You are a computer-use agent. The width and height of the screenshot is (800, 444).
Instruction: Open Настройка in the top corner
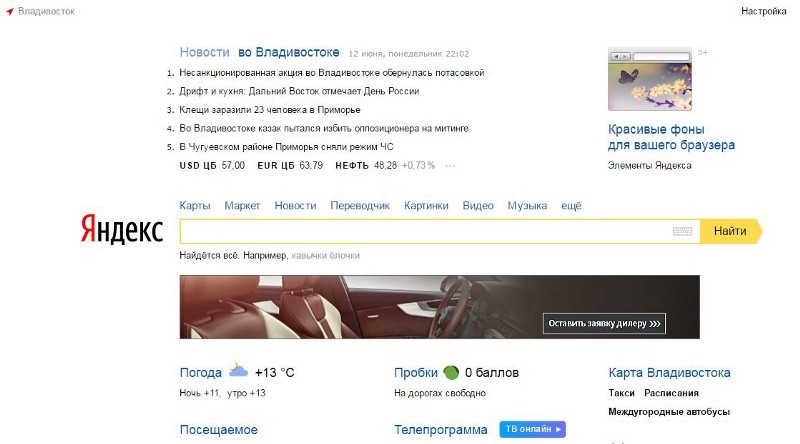point(763,11)
